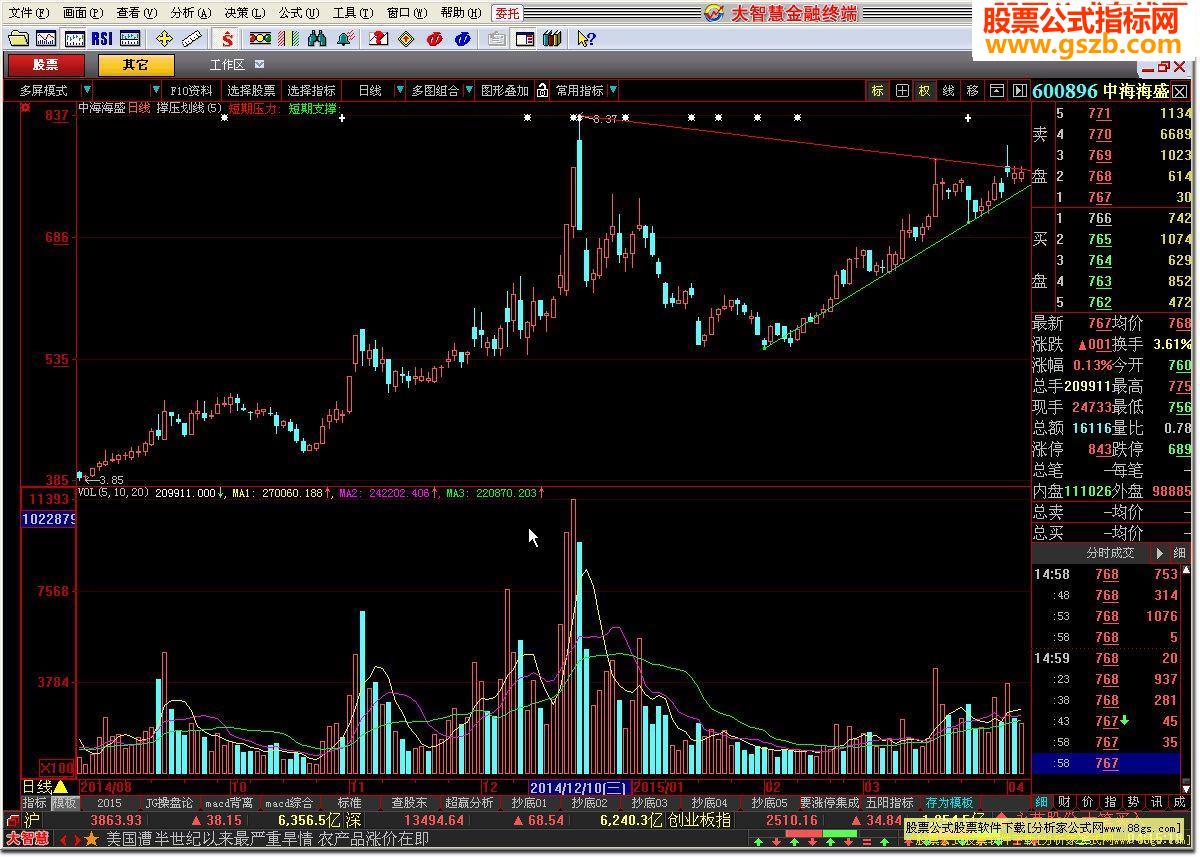Click the line chart view icon

(x=46, y=39)
